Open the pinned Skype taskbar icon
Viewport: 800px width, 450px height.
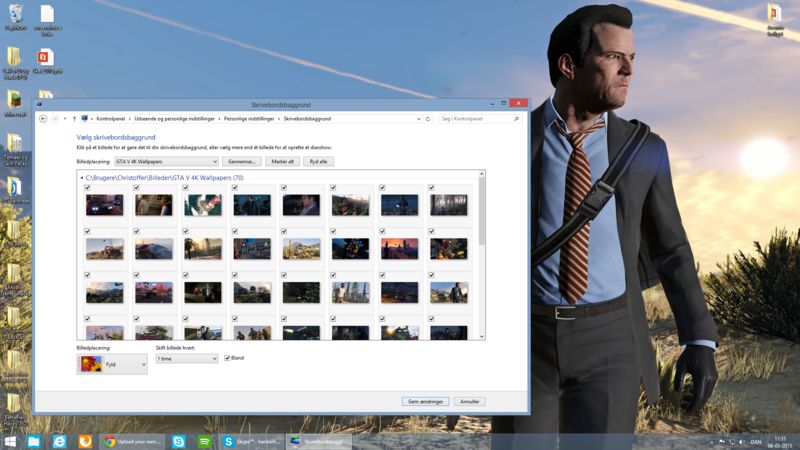pyautogui.click(x=179, y=441)
